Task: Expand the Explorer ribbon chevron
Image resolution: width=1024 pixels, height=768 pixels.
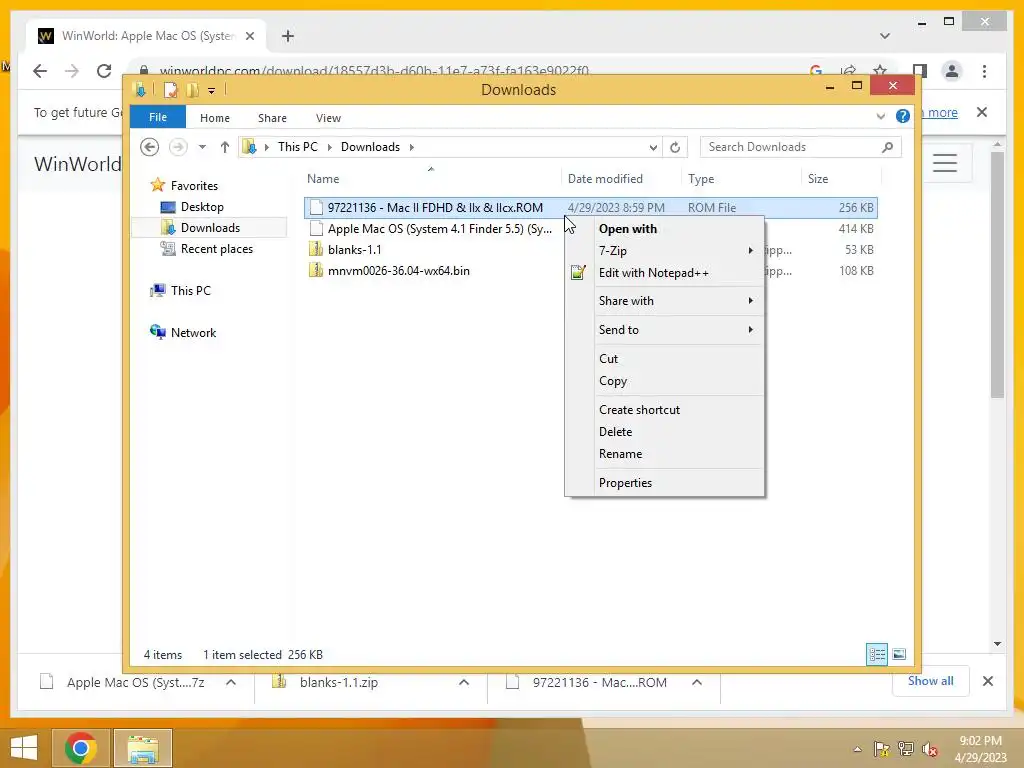Action: [x=880, y=117]
